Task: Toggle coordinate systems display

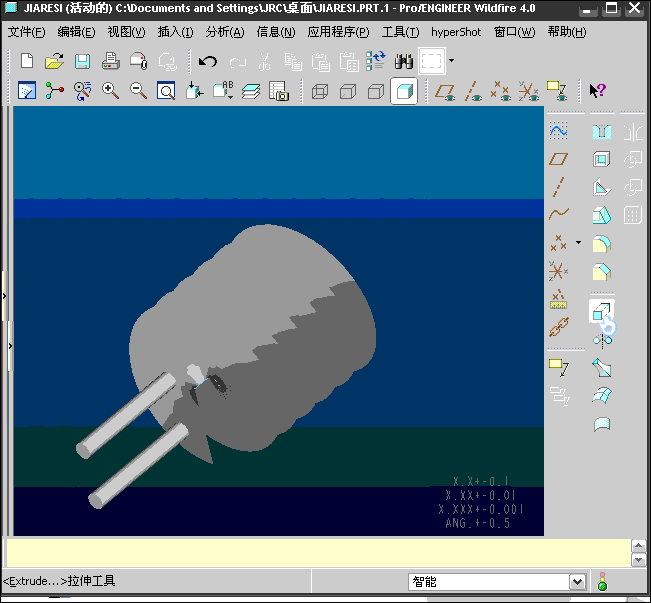Action: coord(529,91)
